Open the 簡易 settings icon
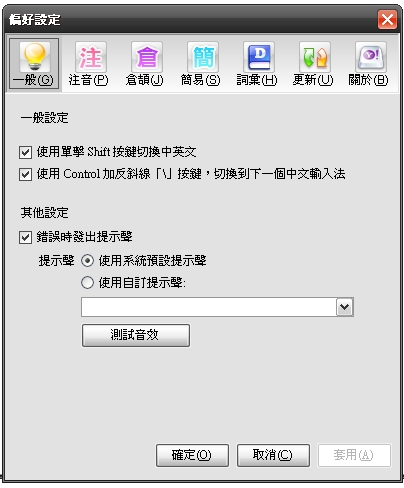The height and width of the screenshot is (488, 404). 203,57
